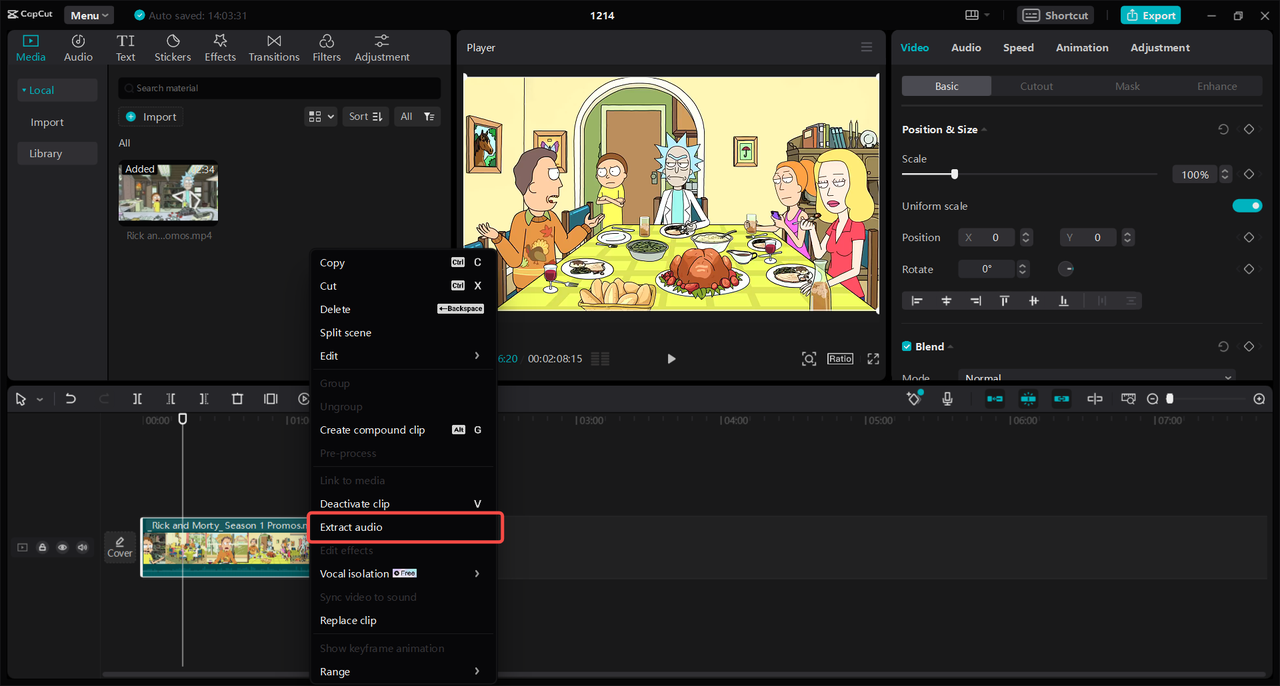Toggle auto snapping in timeline
Screen dimensions: 1280x686
point(1028,399)
